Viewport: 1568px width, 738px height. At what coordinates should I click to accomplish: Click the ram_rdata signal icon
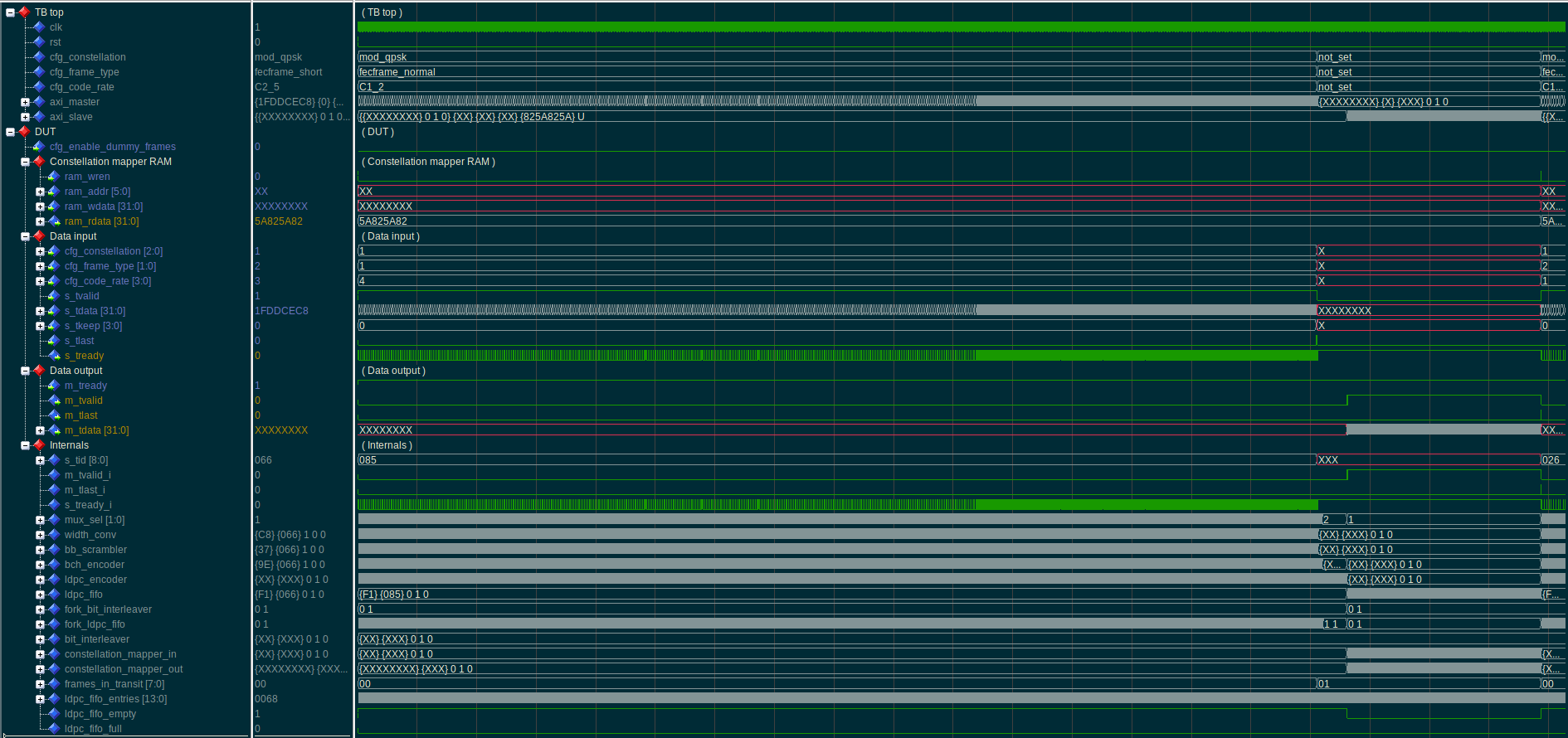(x=54, y=221)
